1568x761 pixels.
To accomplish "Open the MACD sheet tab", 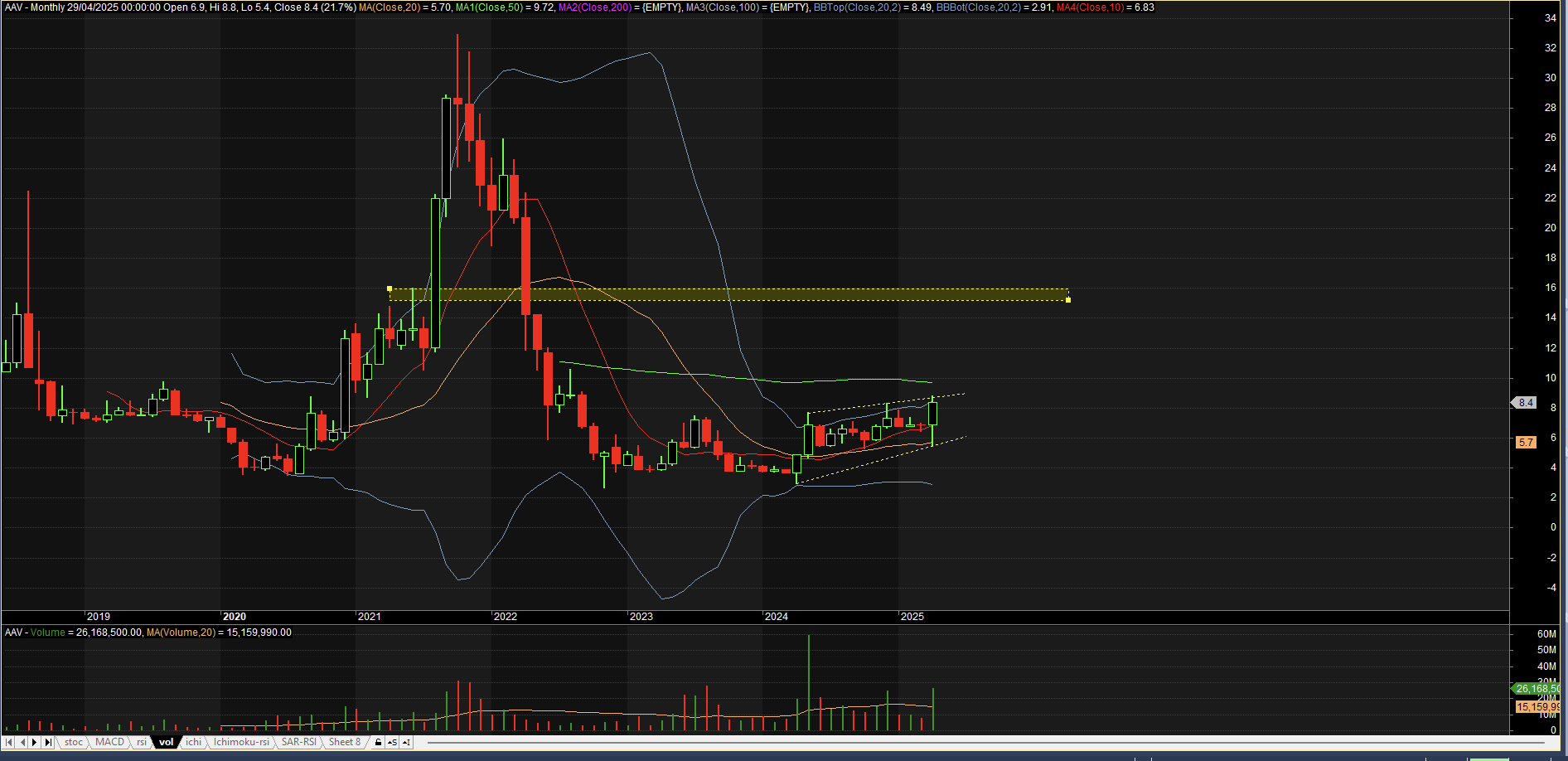I will pos(109,742).
